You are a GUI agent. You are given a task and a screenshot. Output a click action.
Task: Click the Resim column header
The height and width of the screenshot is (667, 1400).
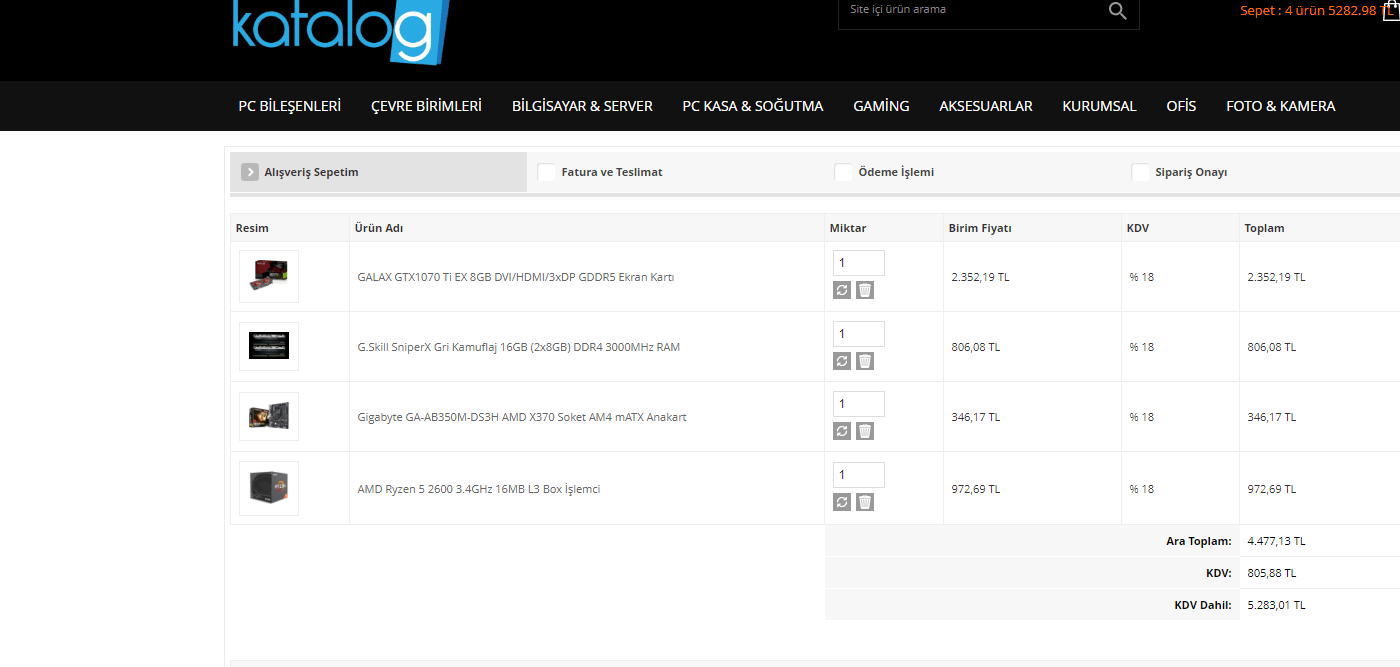[x=252, y=228]
